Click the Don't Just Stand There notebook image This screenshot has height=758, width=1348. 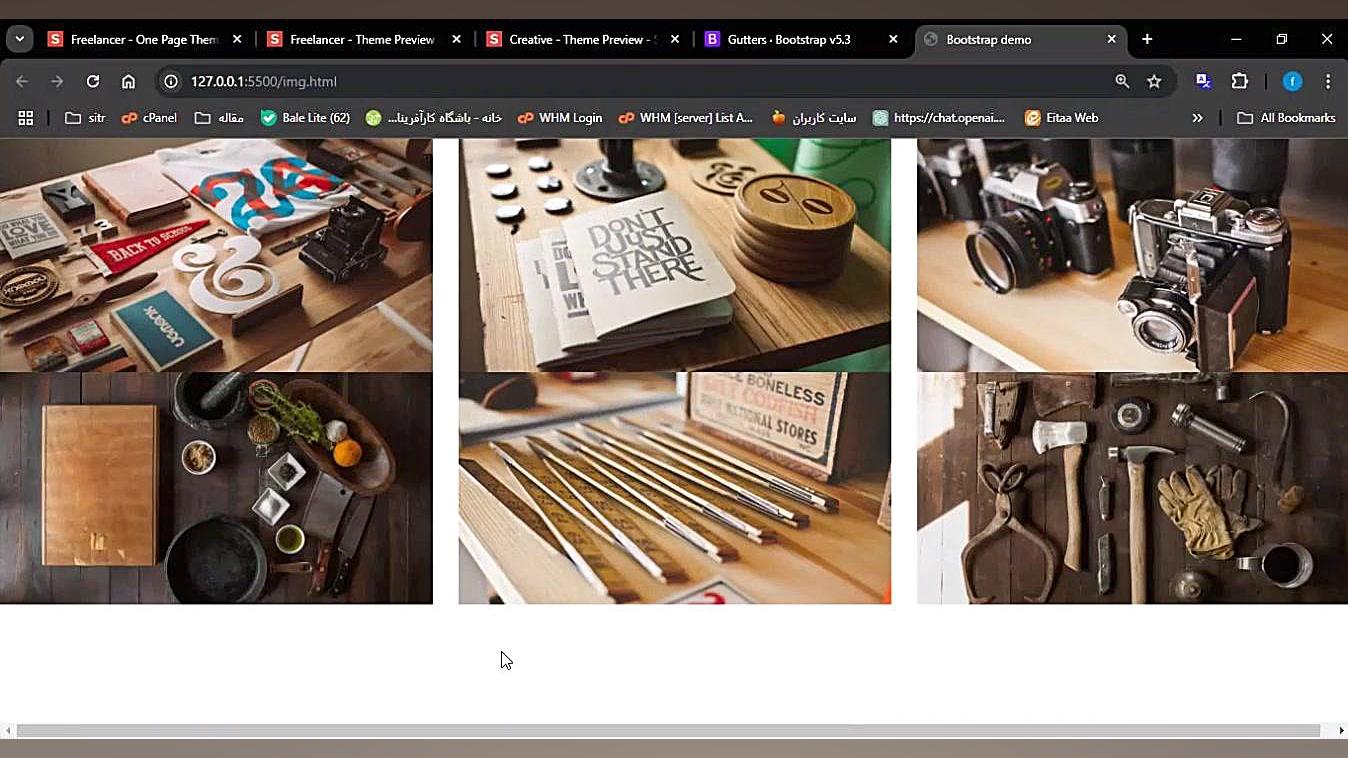[674, 256]
